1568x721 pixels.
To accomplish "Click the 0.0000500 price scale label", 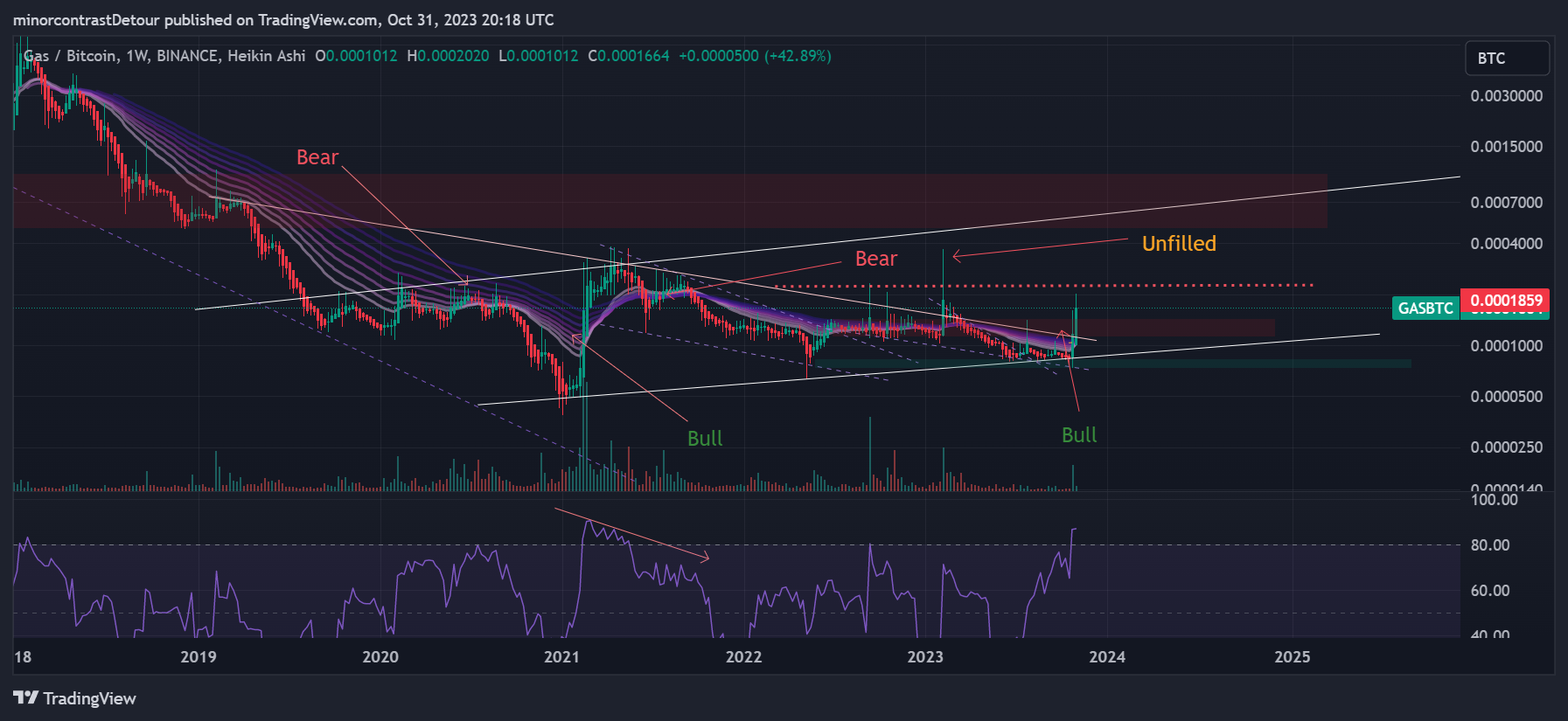I will (x=1507, y=397).
